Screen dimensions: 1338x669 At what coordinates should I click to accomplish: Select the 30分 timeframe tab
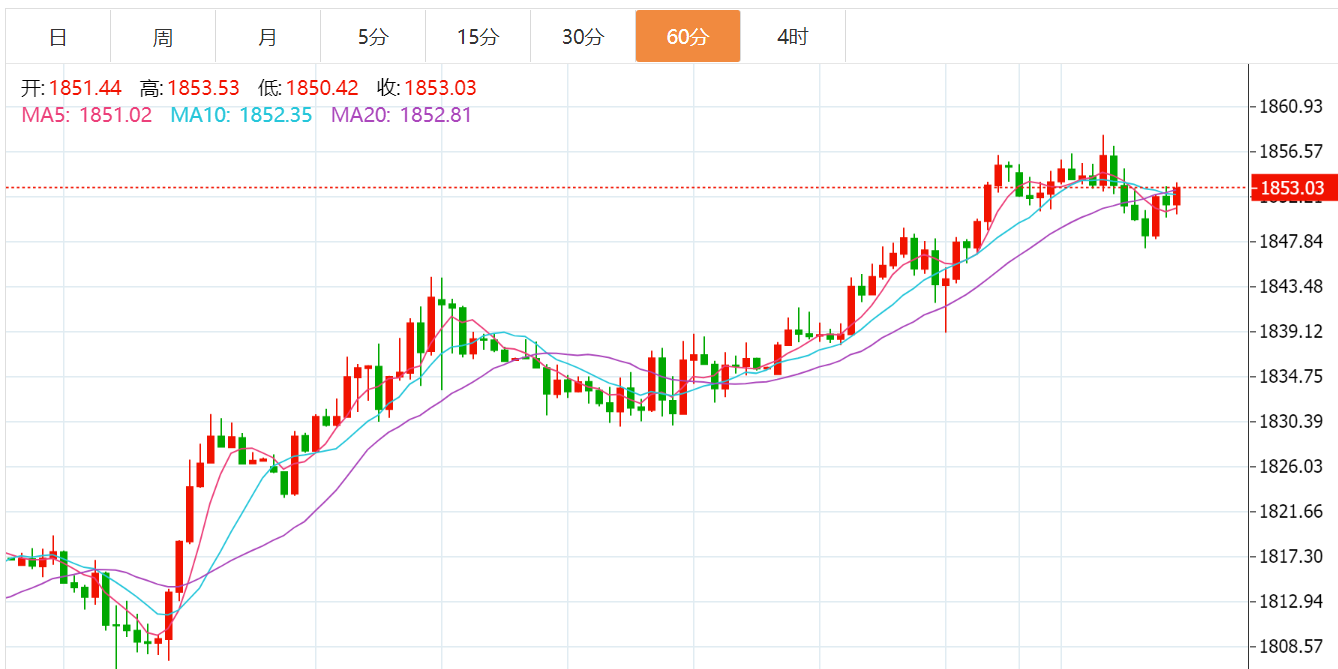click(583, 37)
